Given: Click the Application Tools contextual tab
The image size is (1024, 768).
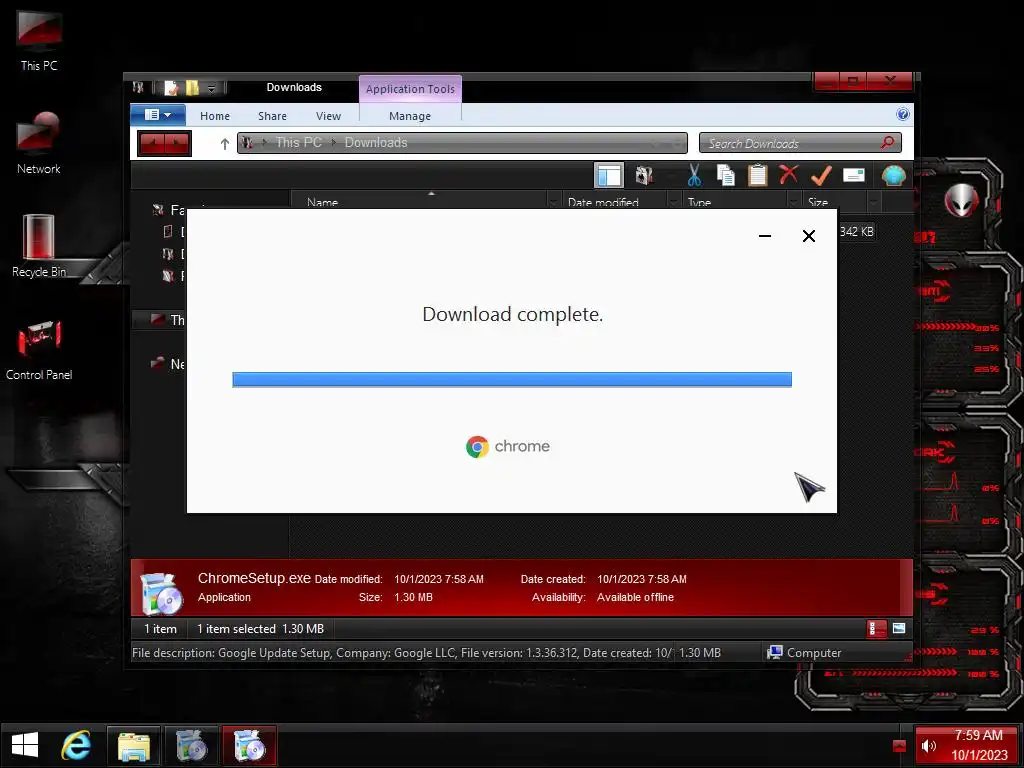Looking at the screenshot, I should coord(410,89).
